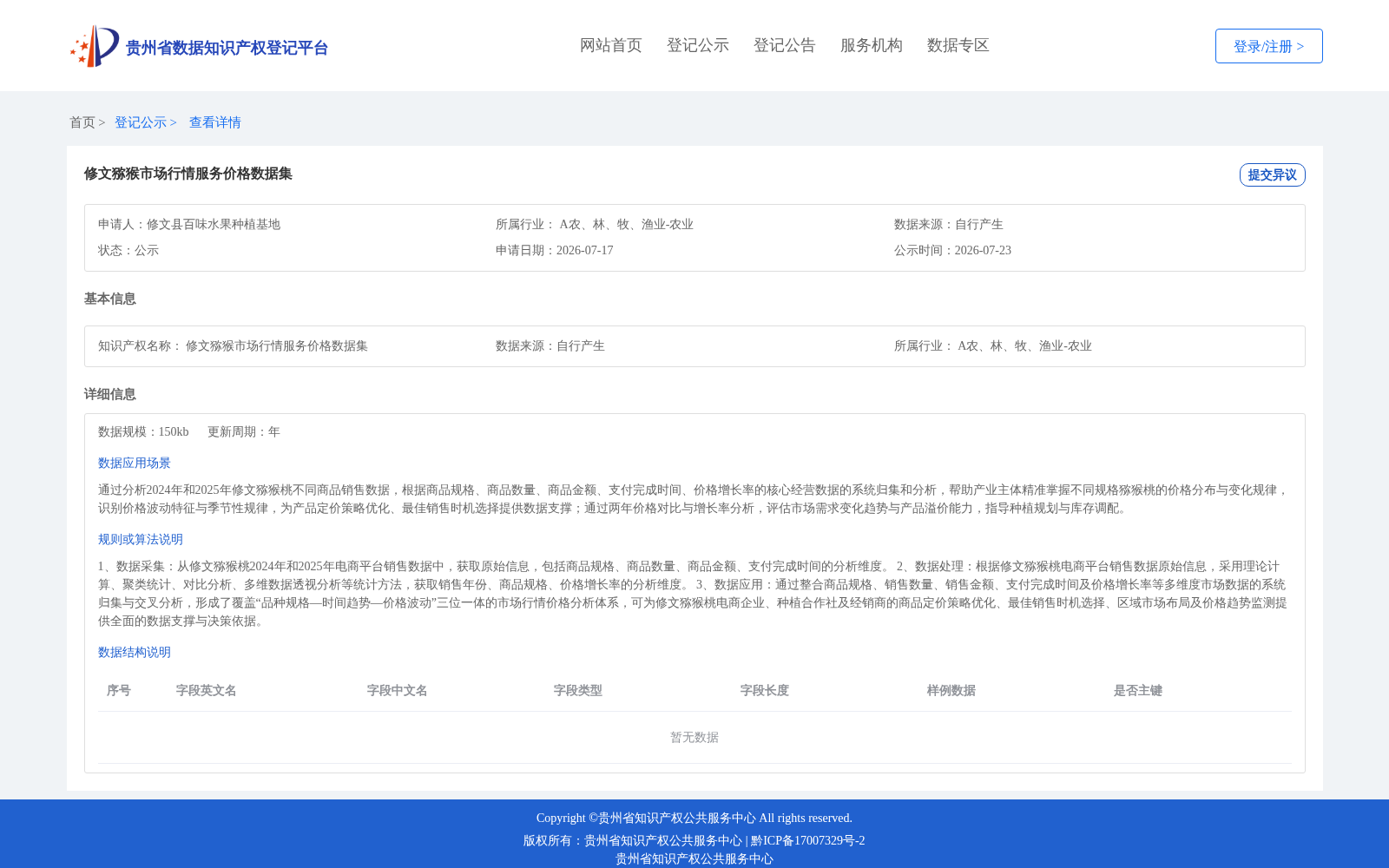Click the page title 修文猕猴市场行情服务价格数据集
This screenshot has height=868, width=1389.
coord(188,174)
